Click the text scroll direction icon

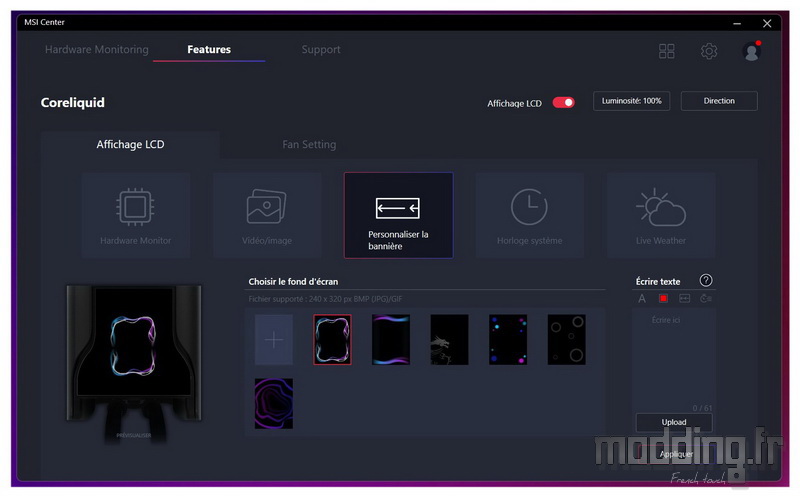(685, 298)
